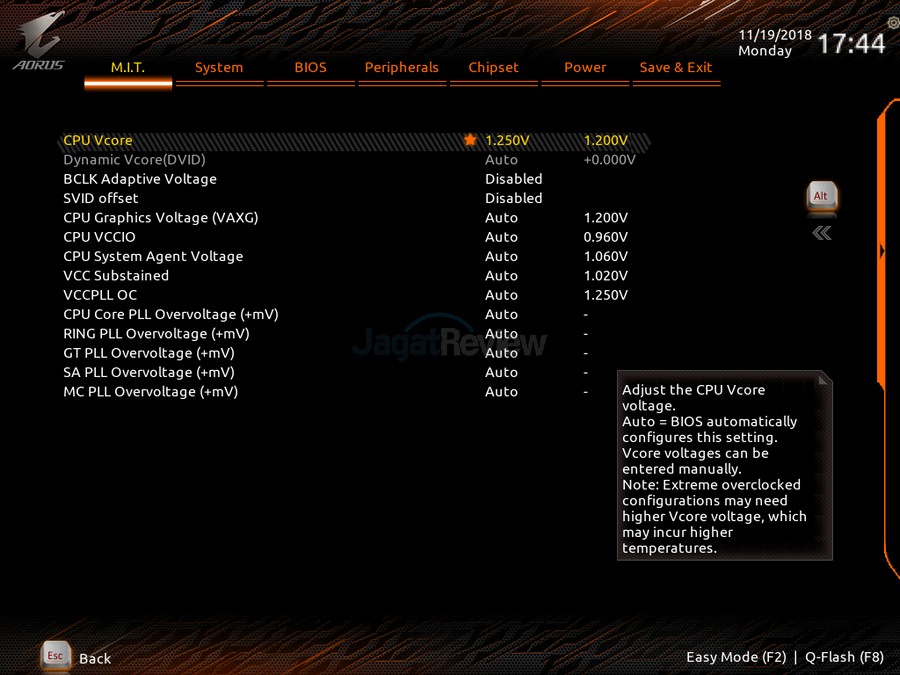
Task: Open the Chipset tab
Action: (x=493, y=68)
